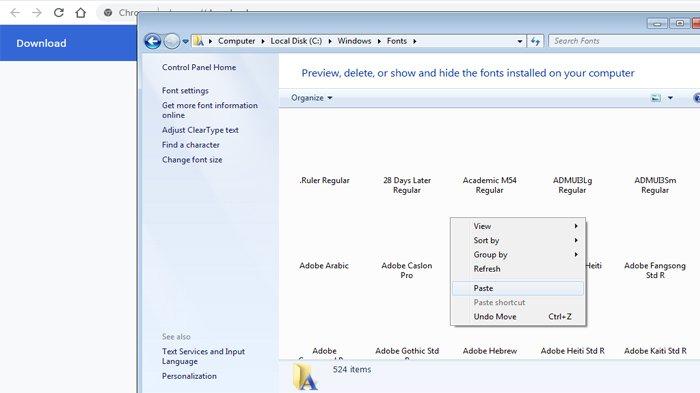Select Computer in the address breadcrumb
This screenshot has width=700, height=393.
pos(236,41)
